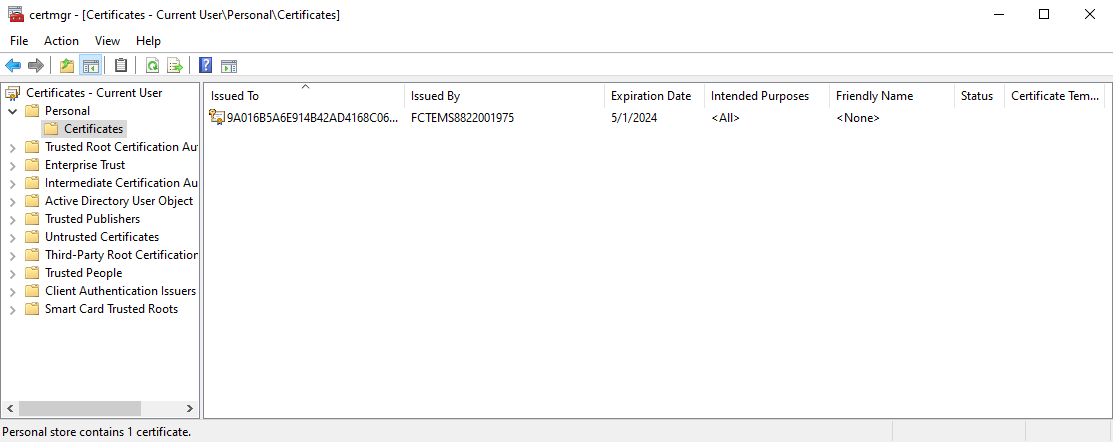
Task: Expand the Trusted Root Certification Authorities node
Action: click(x=12, y=147)
